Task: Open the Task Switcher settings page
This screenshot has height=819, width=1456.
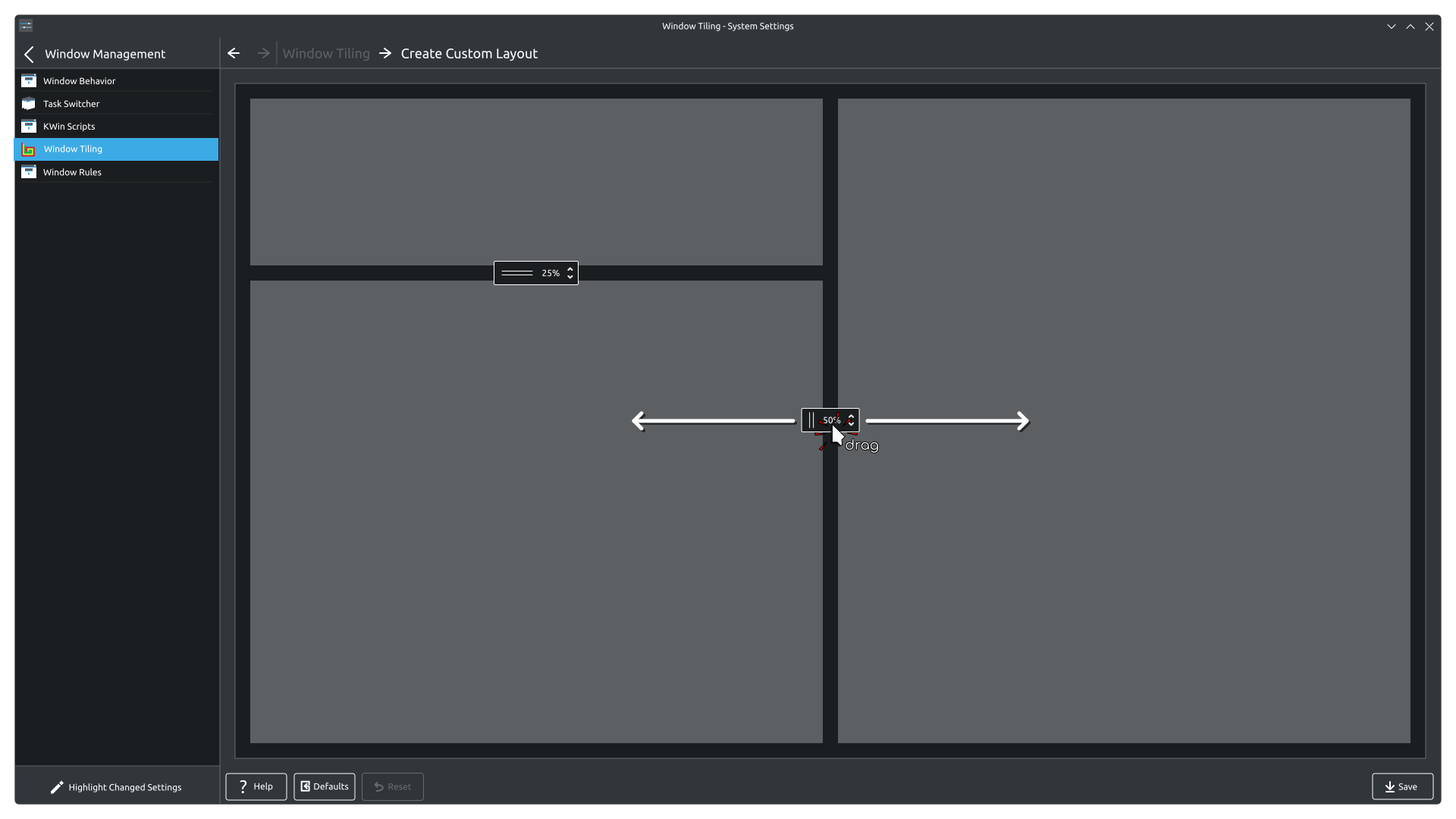Action: point(71,104)
